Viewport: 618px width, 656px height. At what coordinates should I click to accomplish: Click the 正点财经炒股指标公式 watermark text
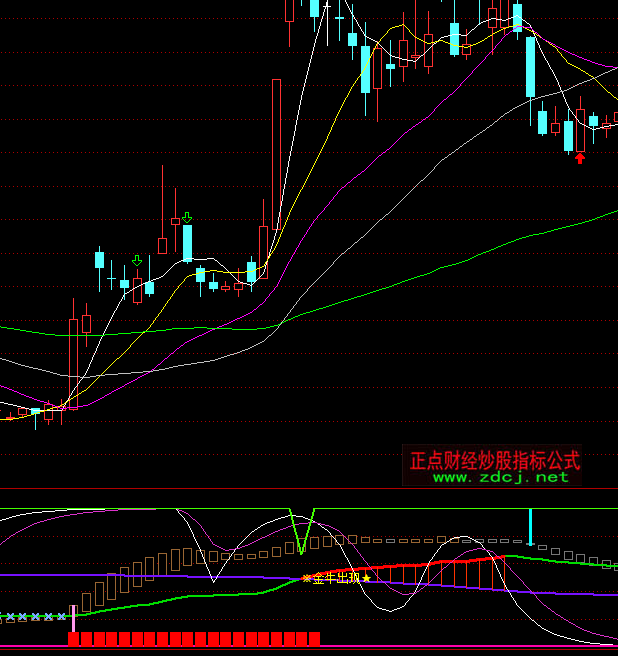click(495, 461)
